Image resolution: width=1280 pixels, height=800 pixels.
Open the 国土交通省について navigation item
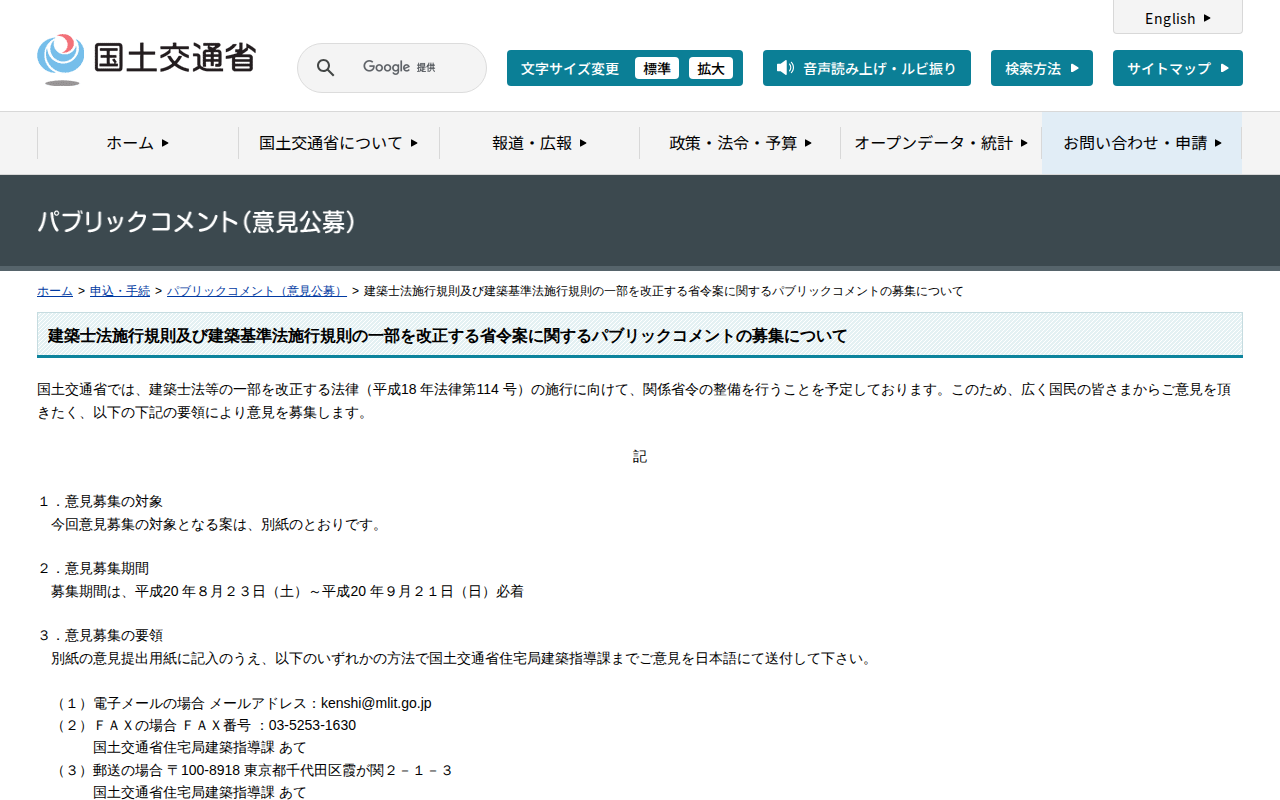tap(338, 143)
